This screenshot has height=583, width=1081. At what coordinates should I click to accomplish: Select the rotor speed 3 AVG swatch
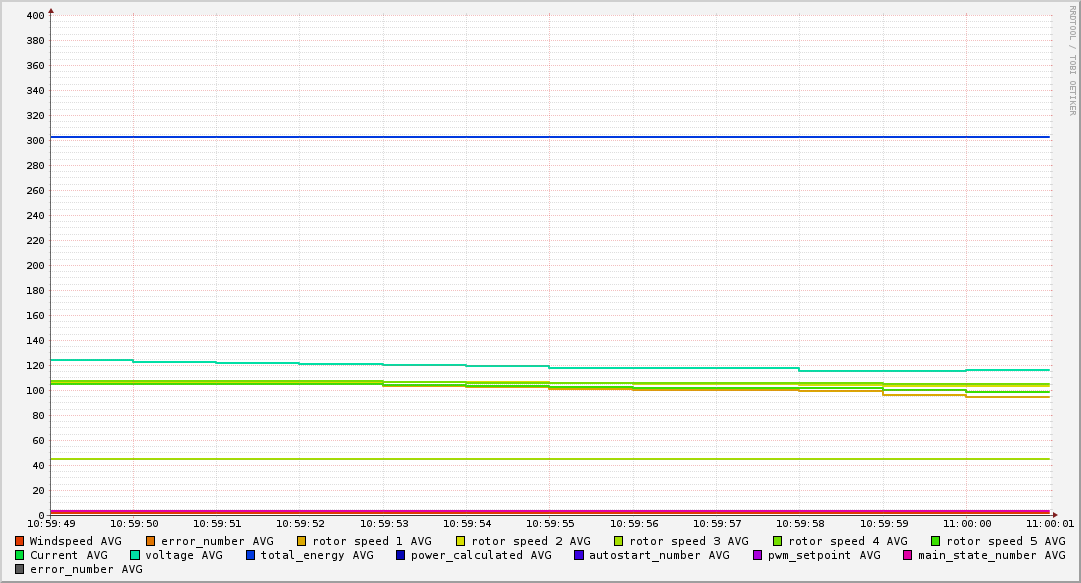(619, 541)
